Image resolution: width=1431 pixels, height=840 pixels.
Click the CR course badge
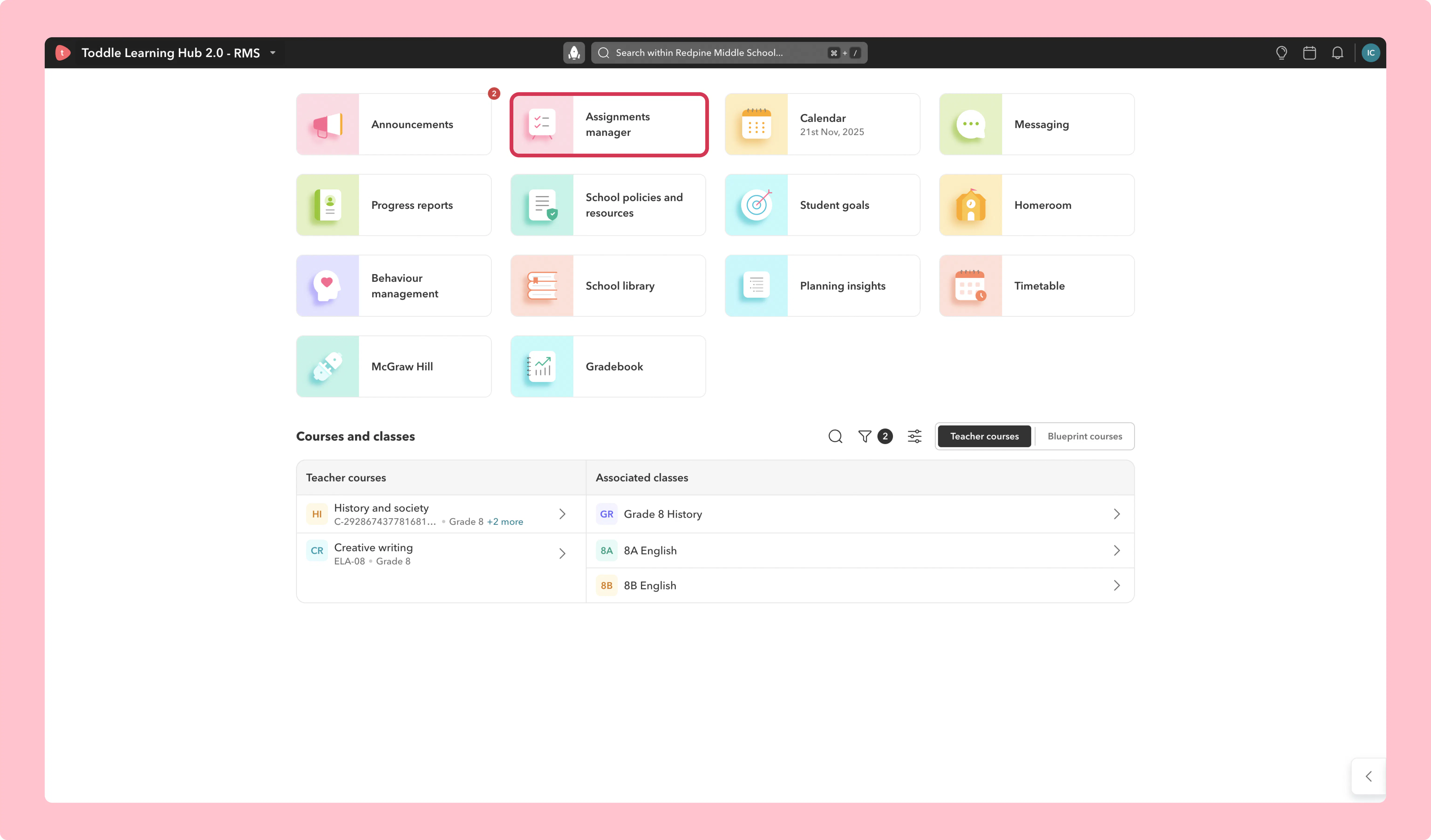tap(317, 551)
